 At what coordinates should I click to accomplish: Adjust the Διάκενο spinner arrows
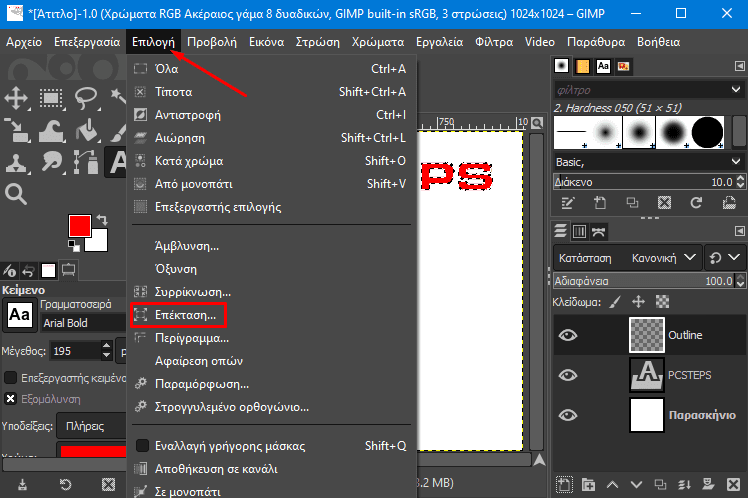click(740, 182)
